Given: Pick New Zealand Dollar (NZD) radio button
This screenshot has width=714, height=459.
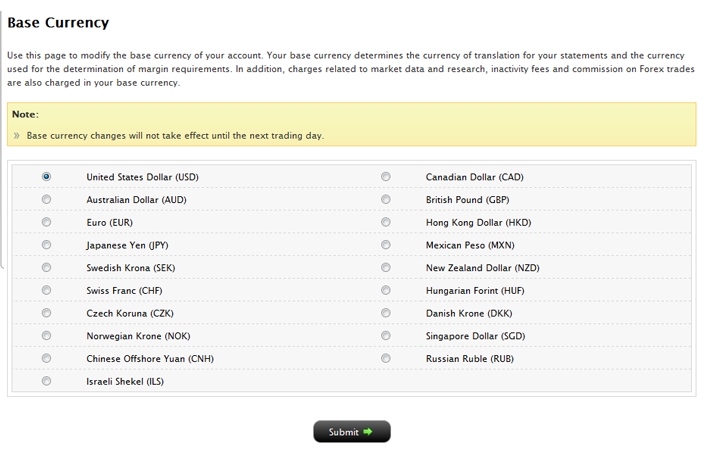Looking at the screenshot, I should point(386,268).
